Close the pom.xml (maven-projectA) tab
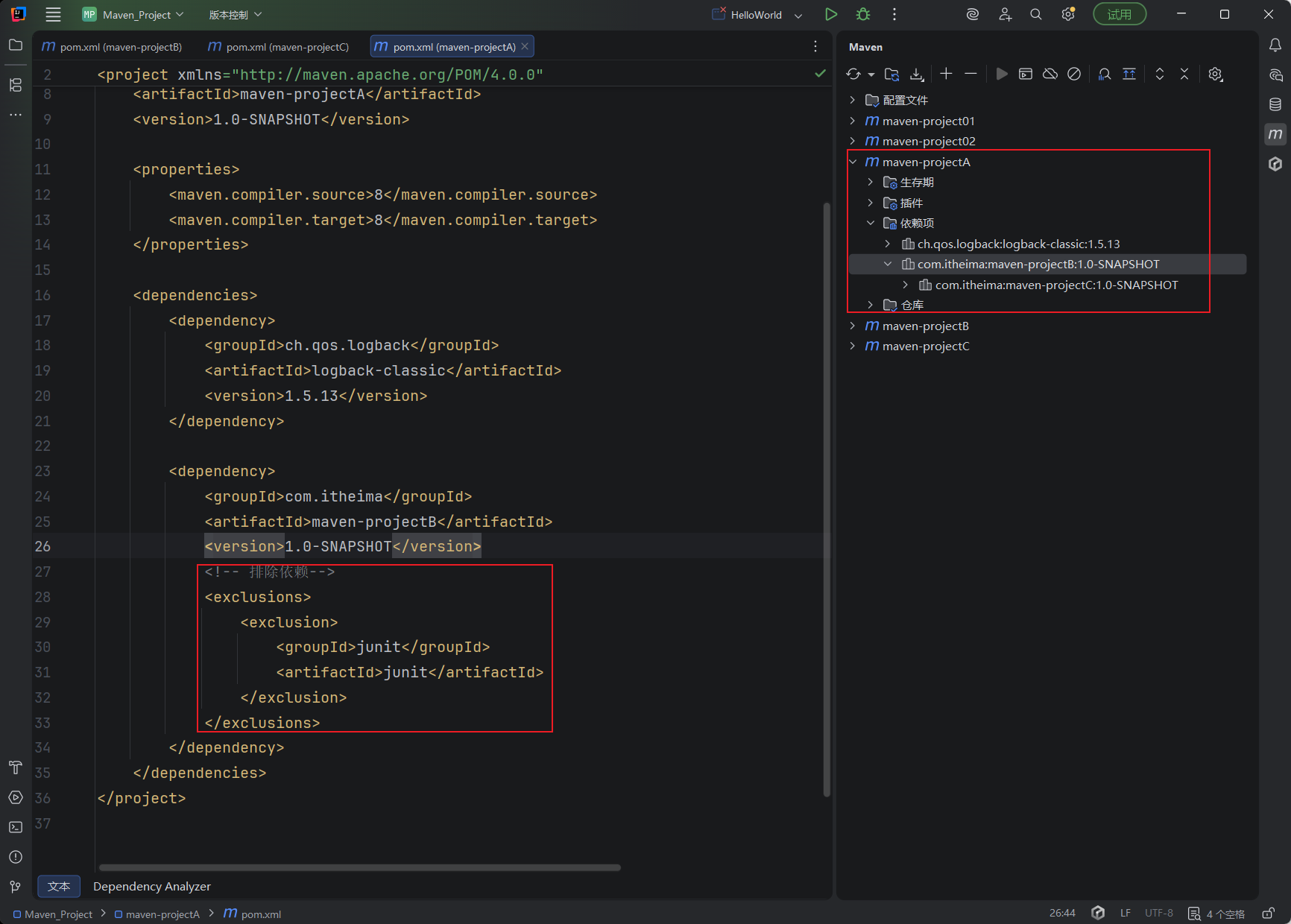The width and height of the screenshot is (1291, 924). tap(525, 46)
